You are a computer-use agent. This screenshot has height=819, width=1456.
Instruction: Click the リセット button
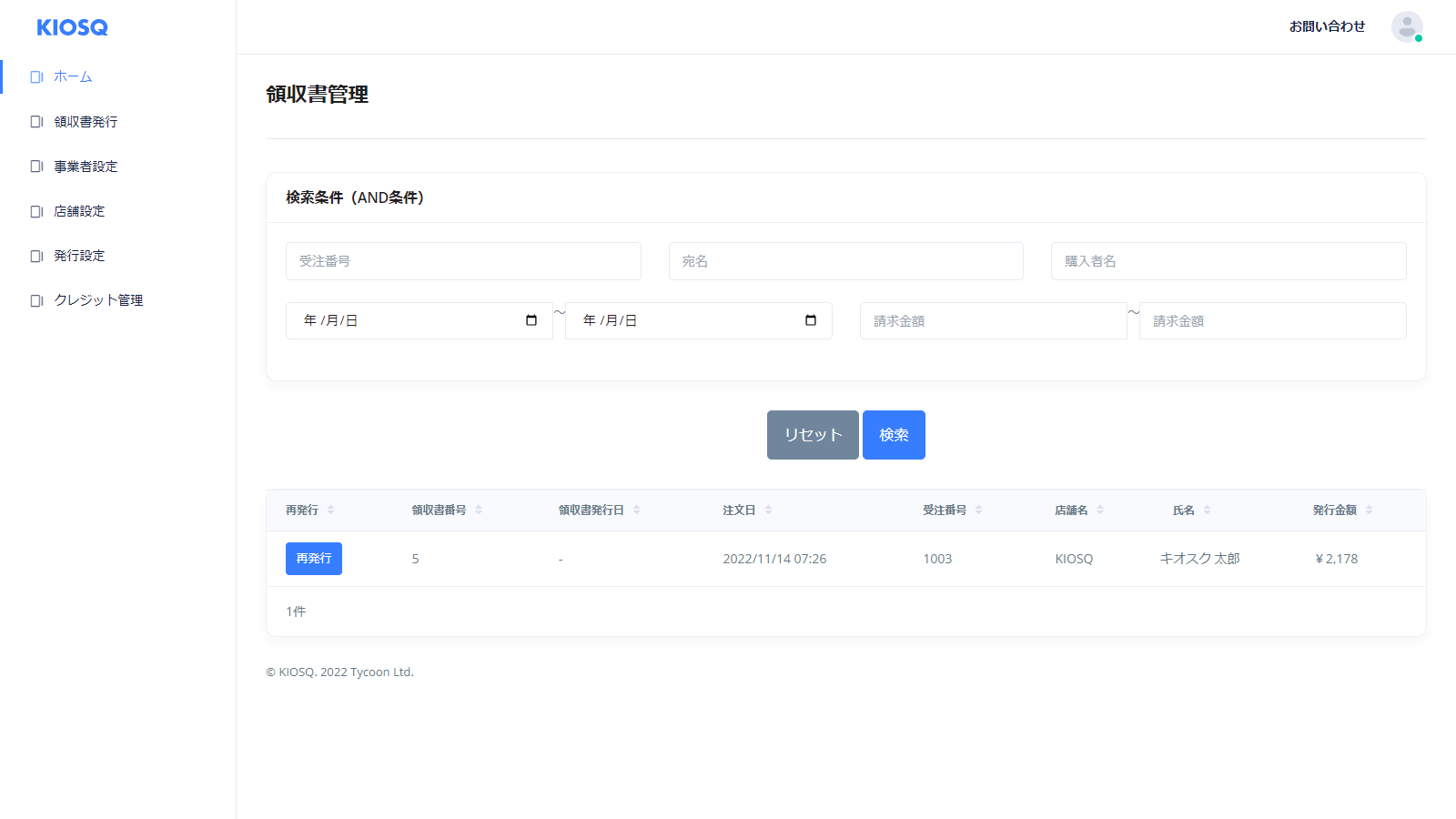pyautogui.click(x=813, y=435)
